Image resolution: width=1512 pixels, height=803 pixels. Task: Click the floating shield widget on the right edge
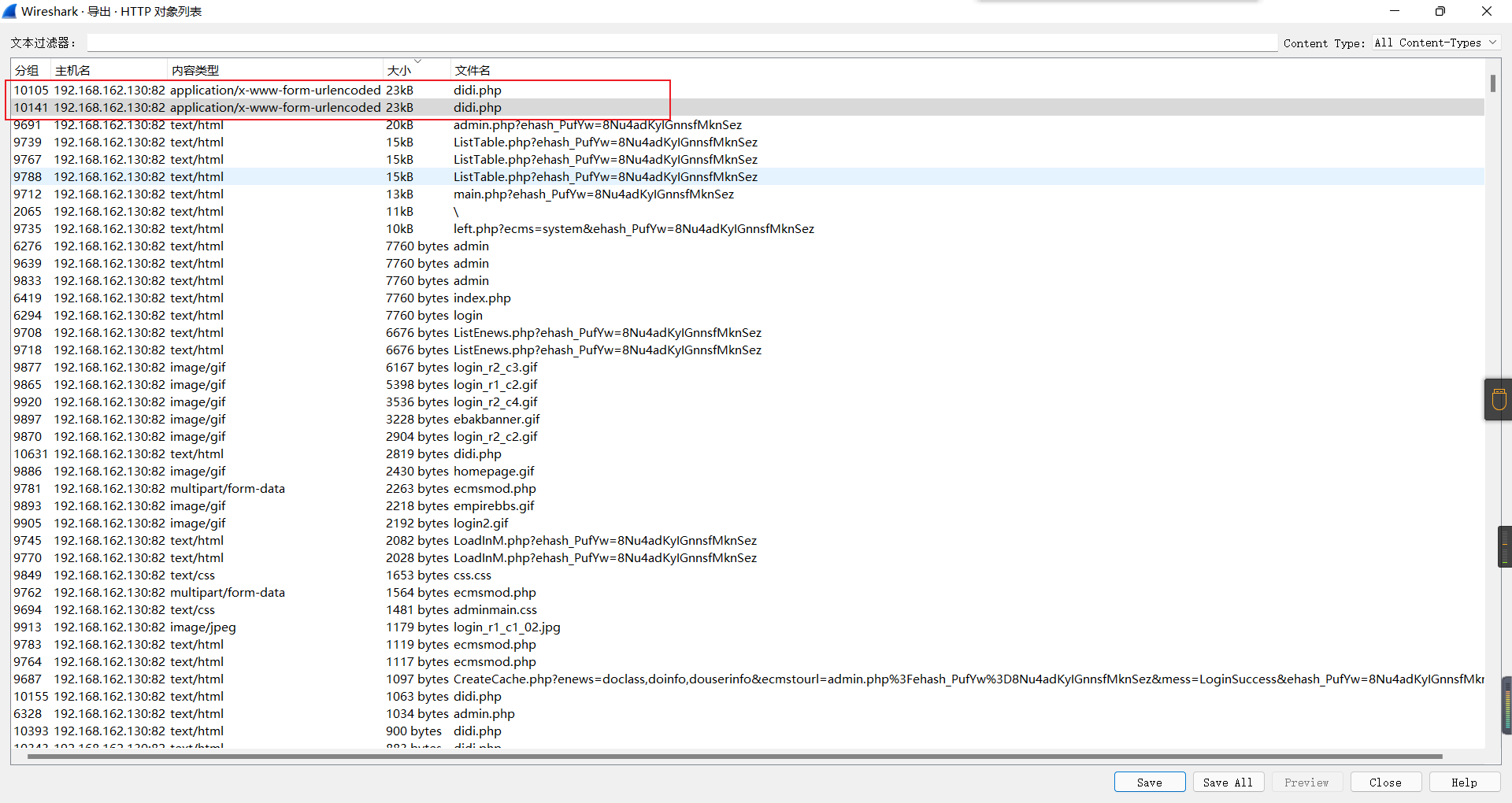coord(1499,399)
